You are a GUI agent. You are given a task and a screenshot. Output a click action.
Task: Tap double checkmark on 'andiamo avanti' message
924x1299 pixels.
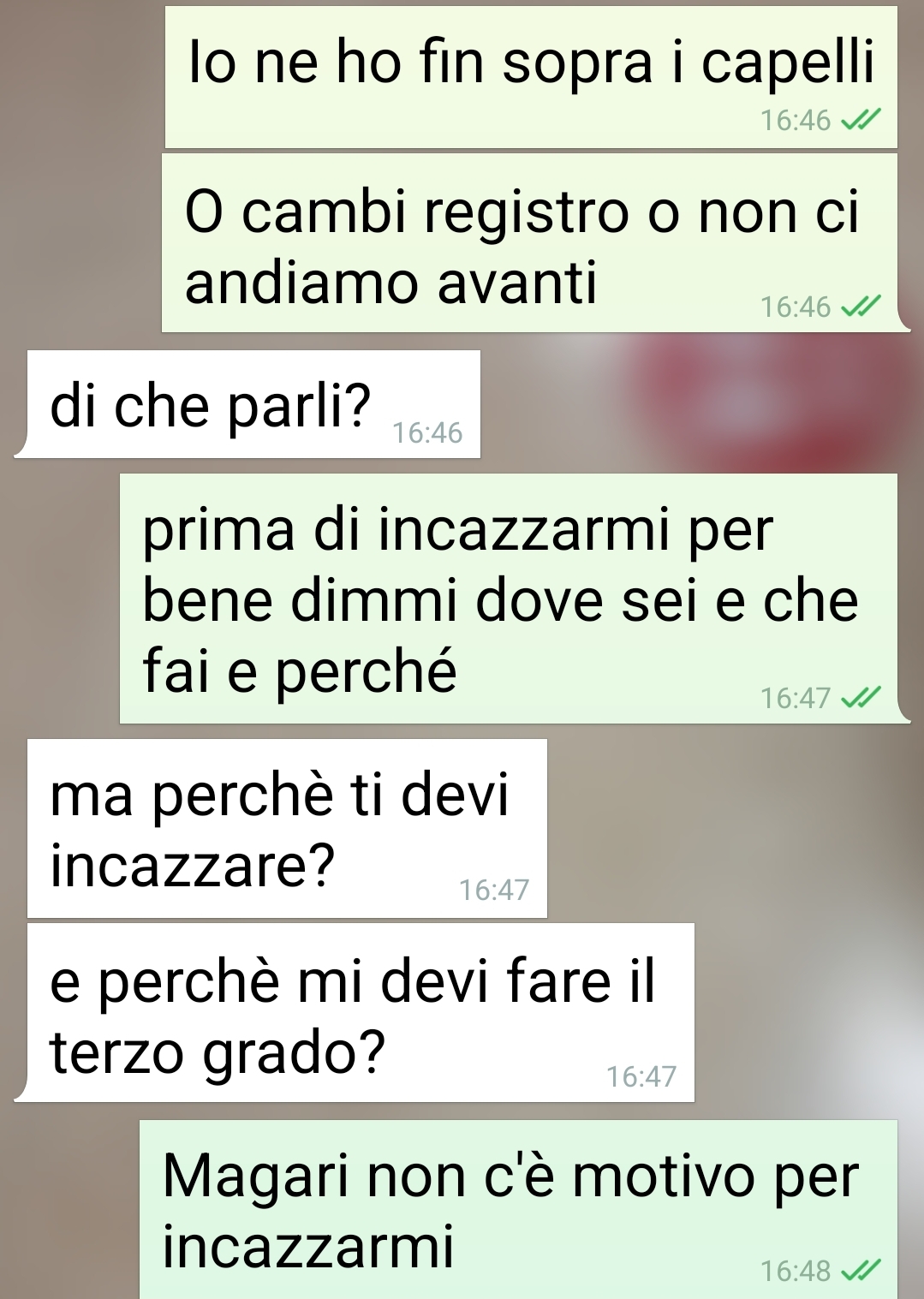pyautogui.click(x=861, y=307)
